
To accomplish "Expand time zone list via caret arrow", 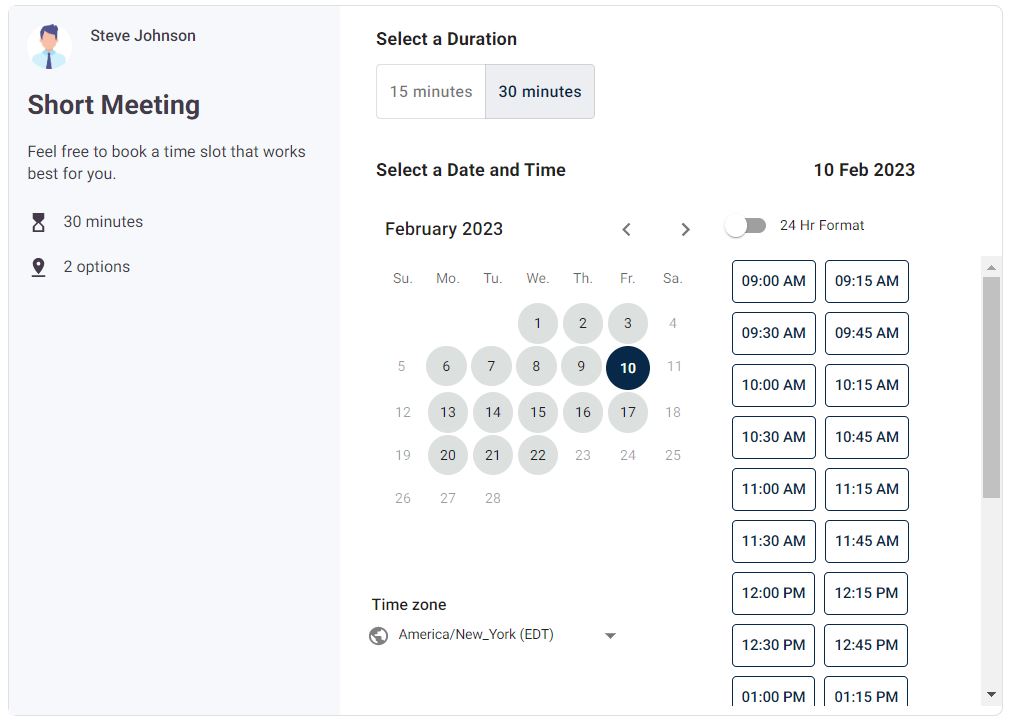I will tap(610, 635).
